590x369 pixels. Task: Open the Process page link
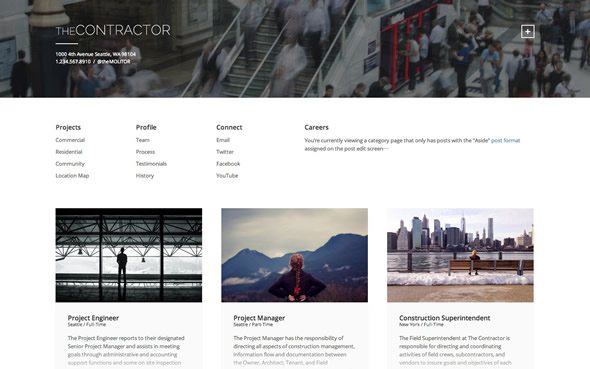coord(145,152)
